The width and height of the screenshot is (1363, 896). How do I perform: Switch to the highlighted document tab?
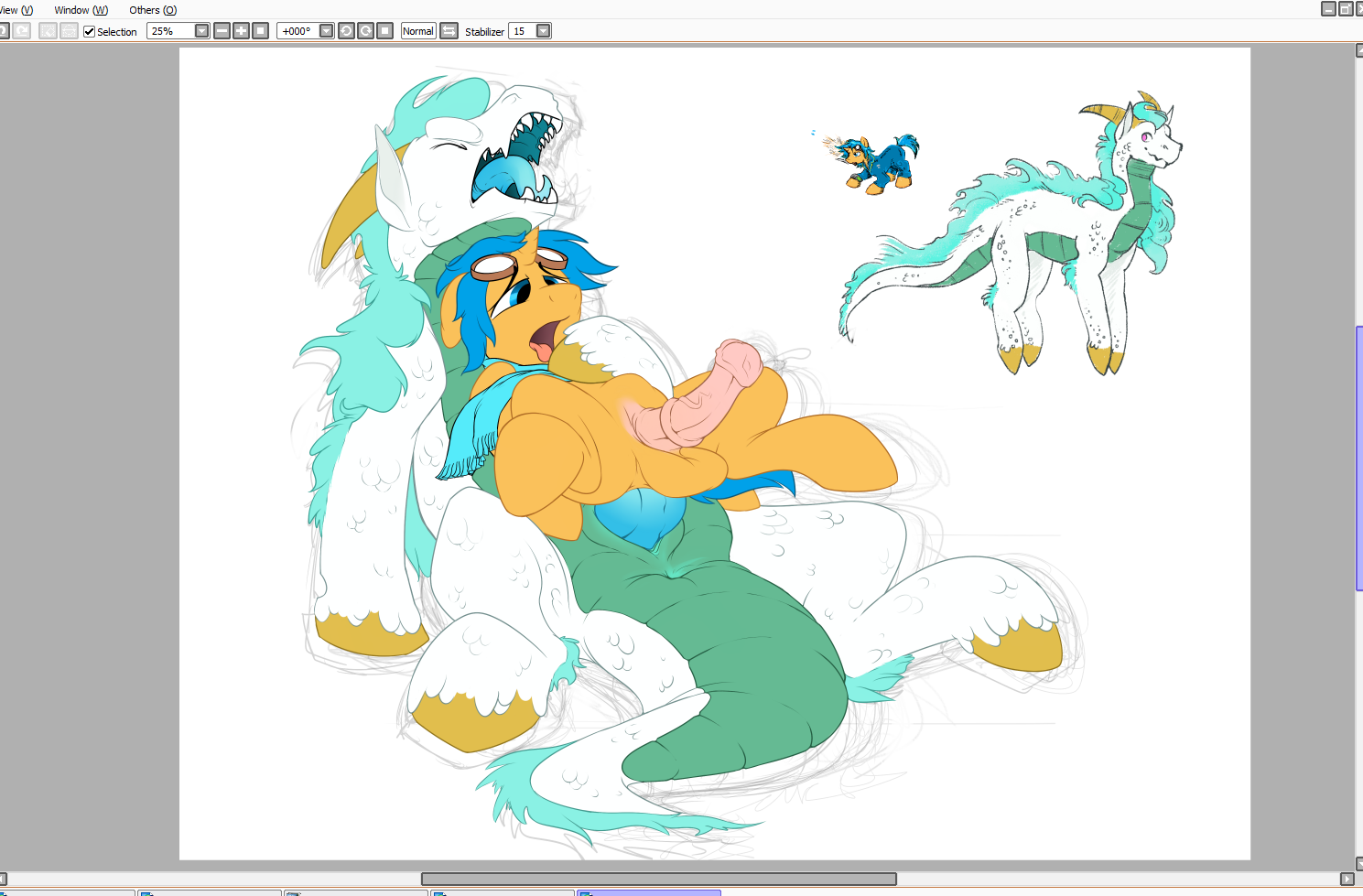click(649, 892)
